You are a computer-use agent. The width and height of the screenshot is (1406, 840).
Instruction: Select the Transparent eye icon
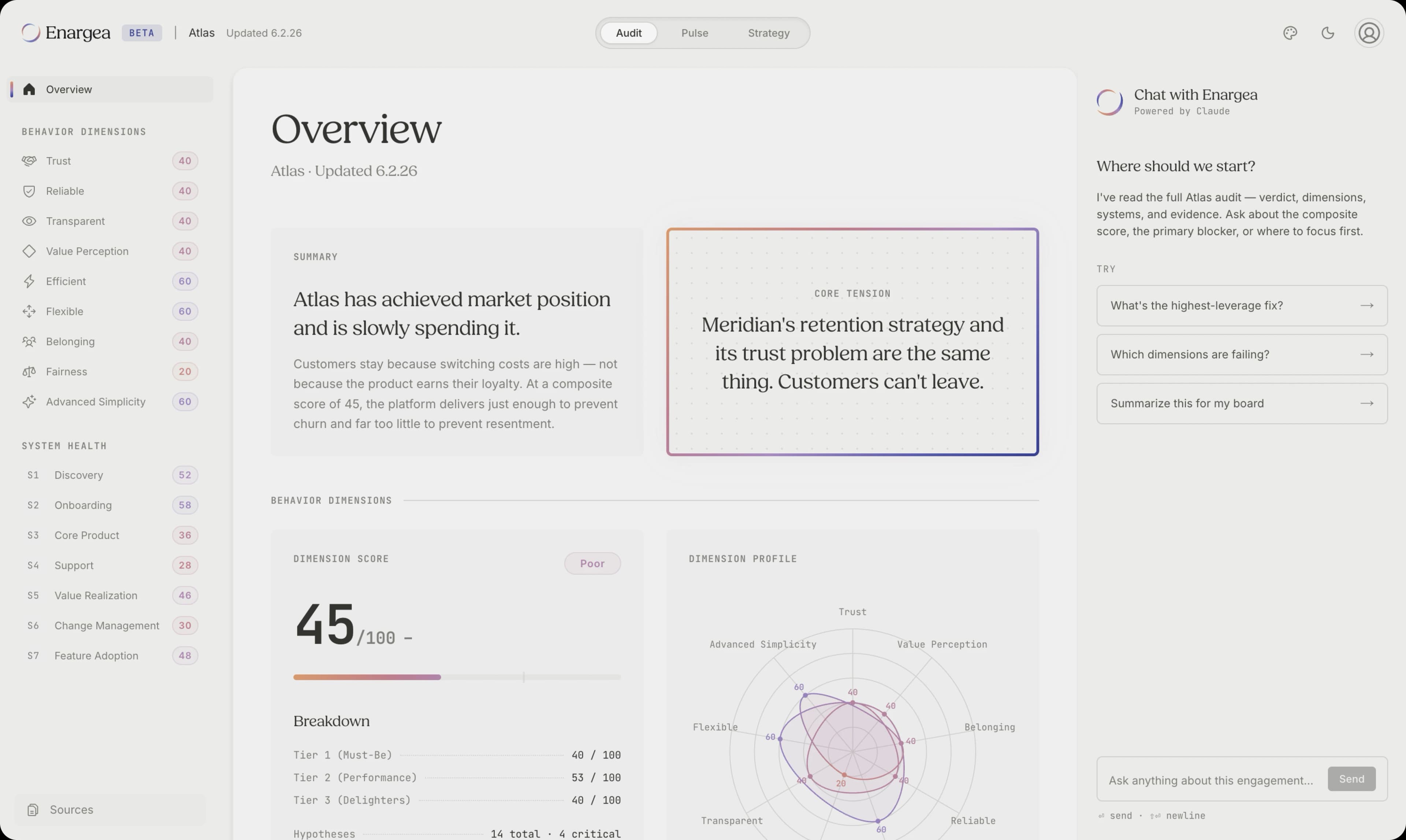29,221
